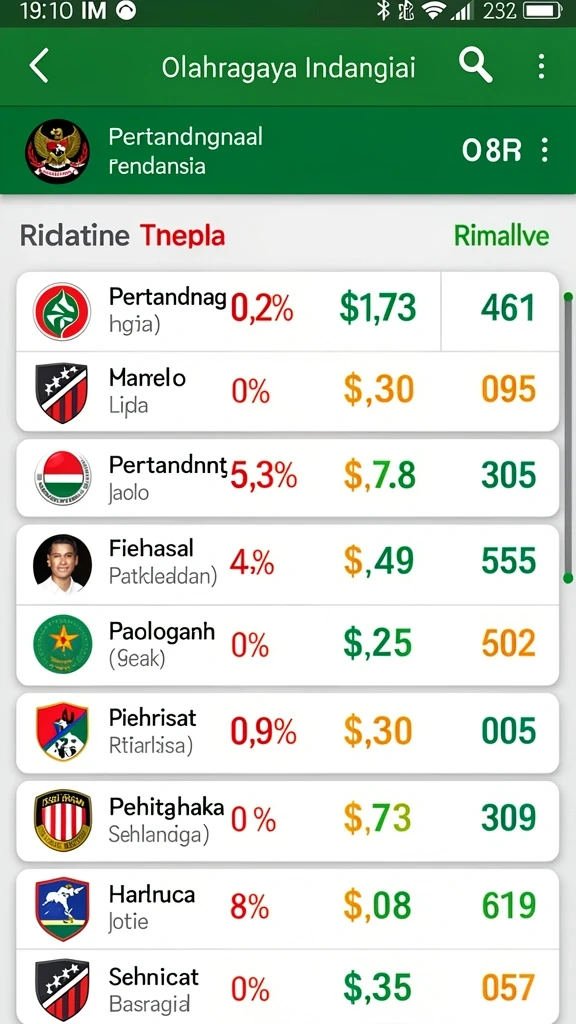This screenshot has height=1024, width=576.
Task: Tap Piehrisat red and blue shield crest
Action: pyautogui.click(x=62, y=731)
